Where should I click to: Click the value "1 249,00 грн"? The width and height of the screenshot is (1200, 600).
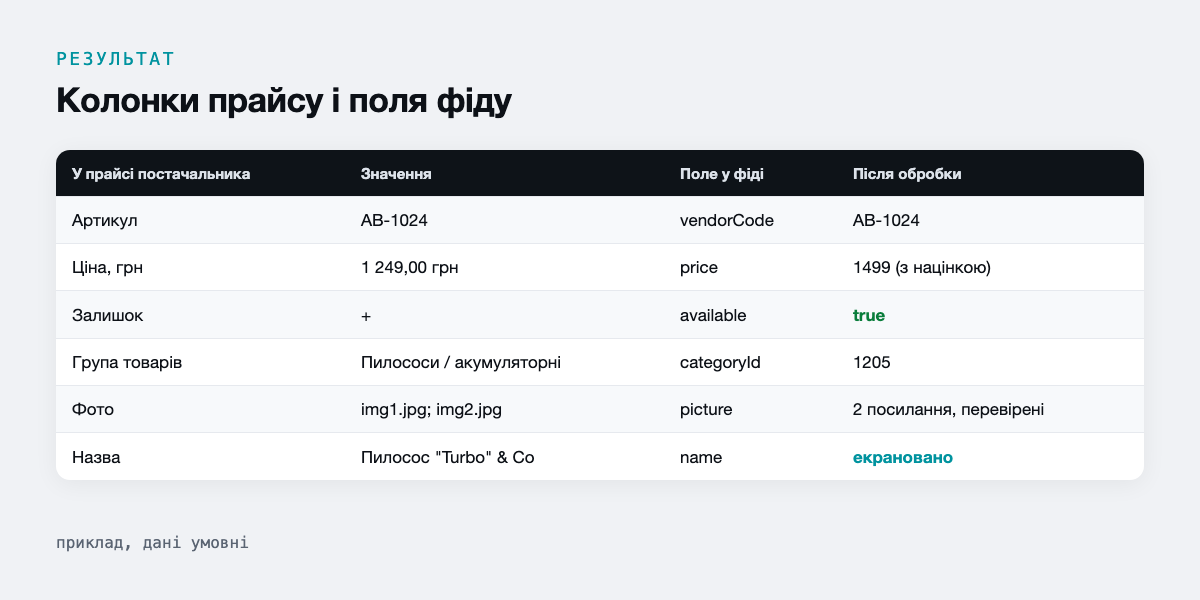410,267
